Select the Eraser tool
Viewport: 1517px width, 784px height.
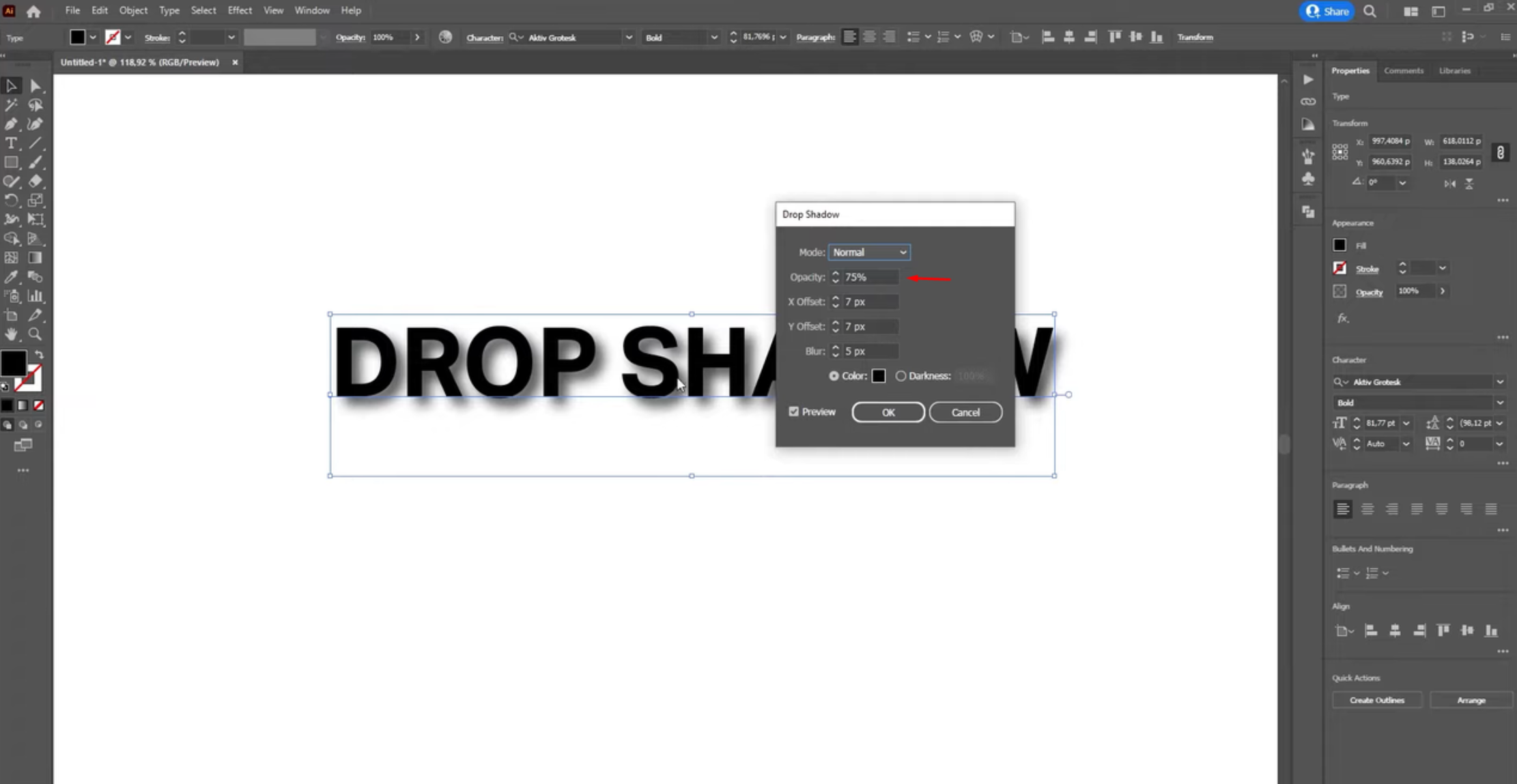tap(36, 182)
